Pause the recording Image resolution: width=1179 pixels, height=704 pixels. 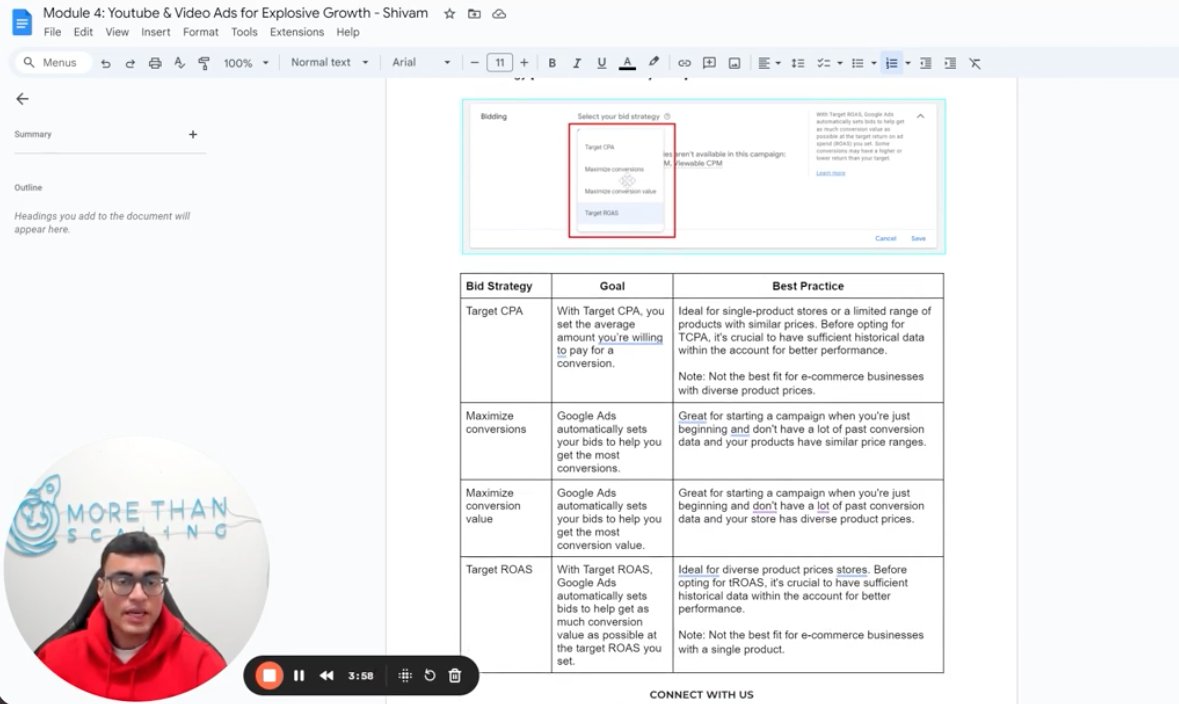[299, 675]
